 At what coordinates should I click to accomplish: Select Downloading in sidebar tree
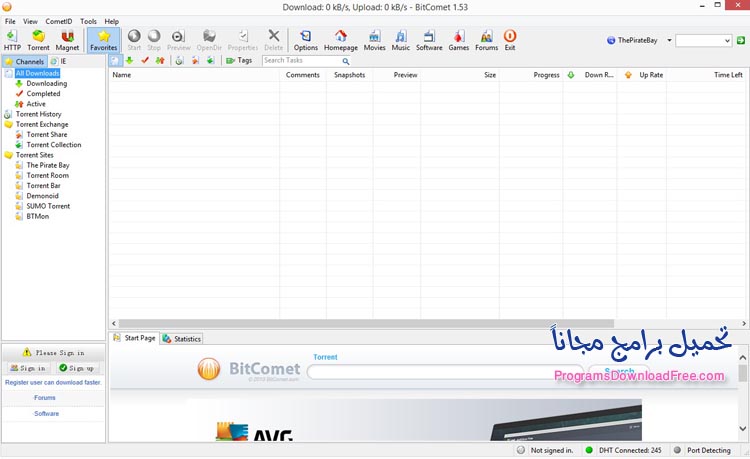[46, 83]
